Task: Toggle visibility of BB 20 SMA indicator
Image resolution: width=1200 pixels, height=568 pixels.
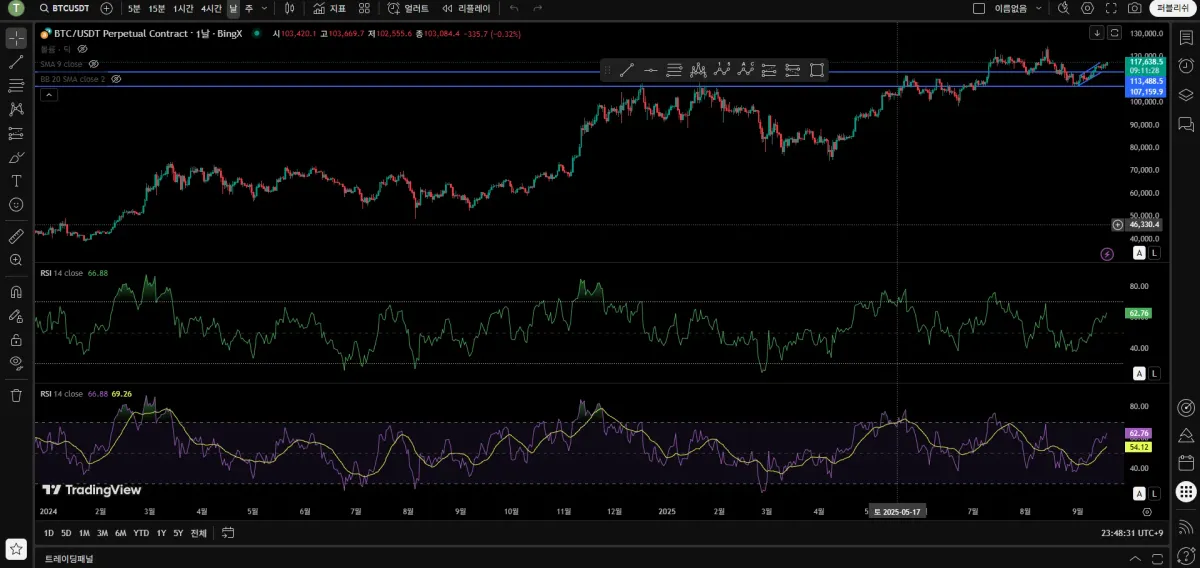Action: point(116,79)
